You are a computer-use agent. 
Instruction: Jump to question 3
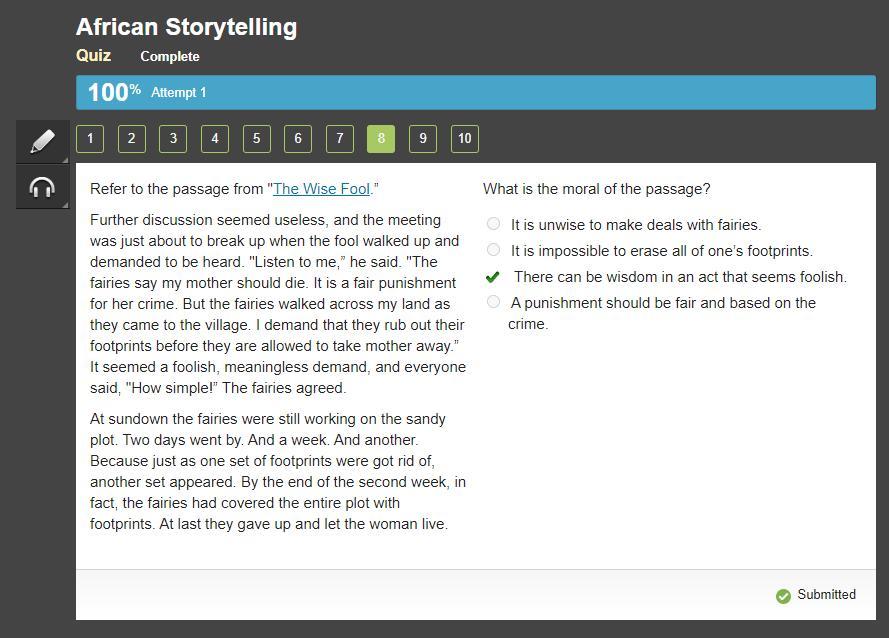click(173, 139)
